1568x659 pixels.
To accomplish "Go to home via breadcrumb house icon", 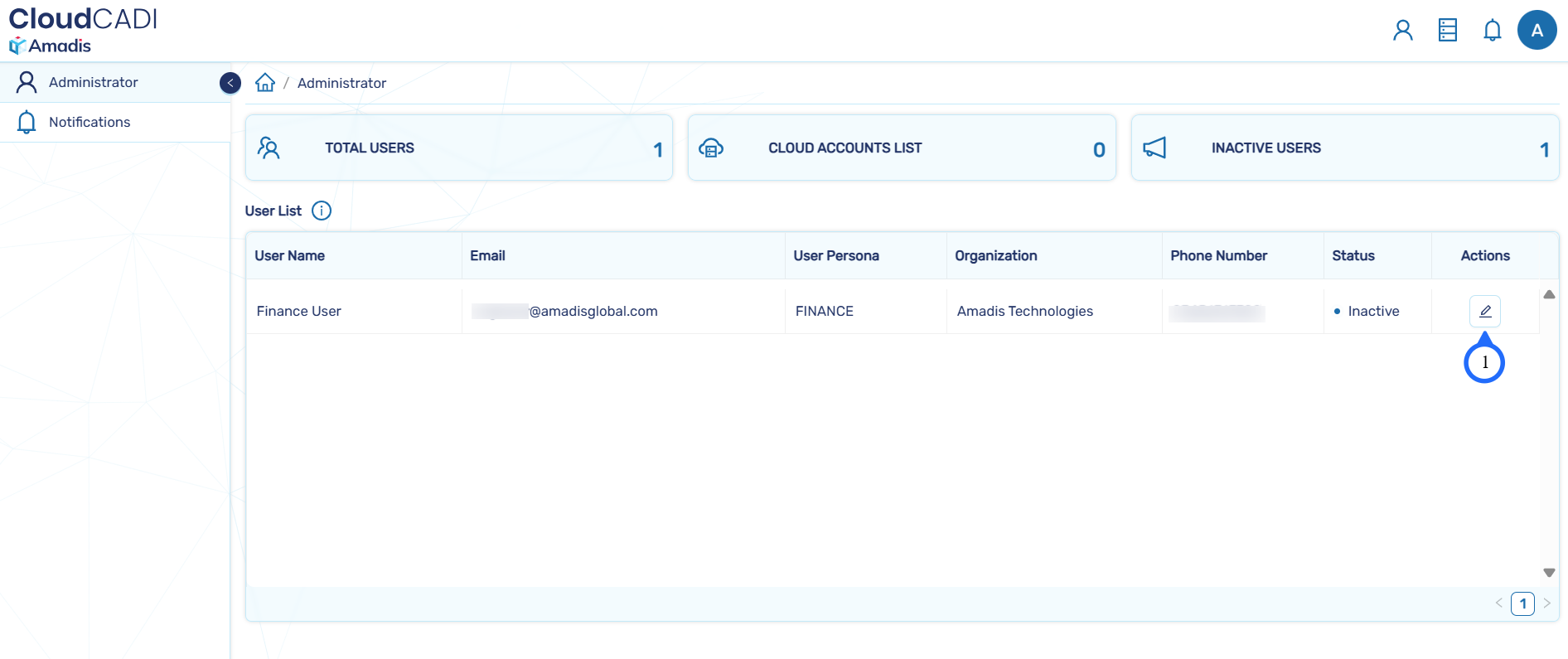I will [x=265, y=83].
